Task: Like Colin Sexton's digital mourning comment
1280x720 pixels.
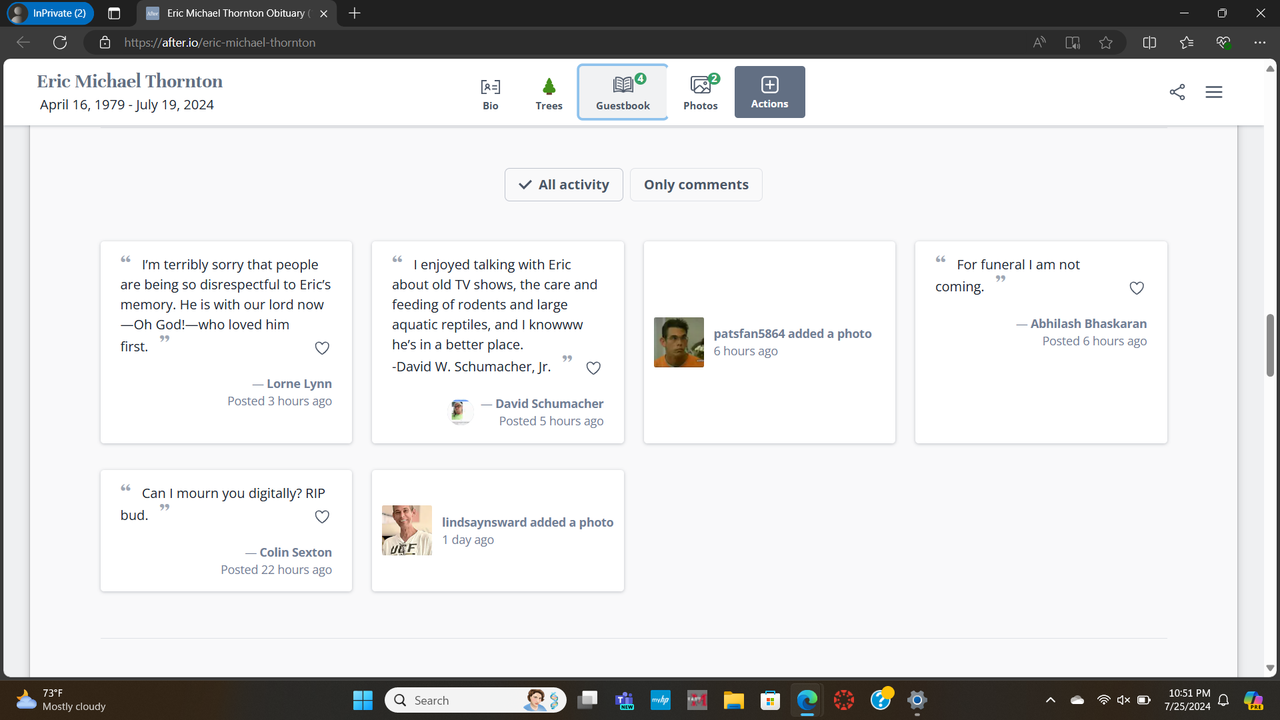Action: [322, 517]
